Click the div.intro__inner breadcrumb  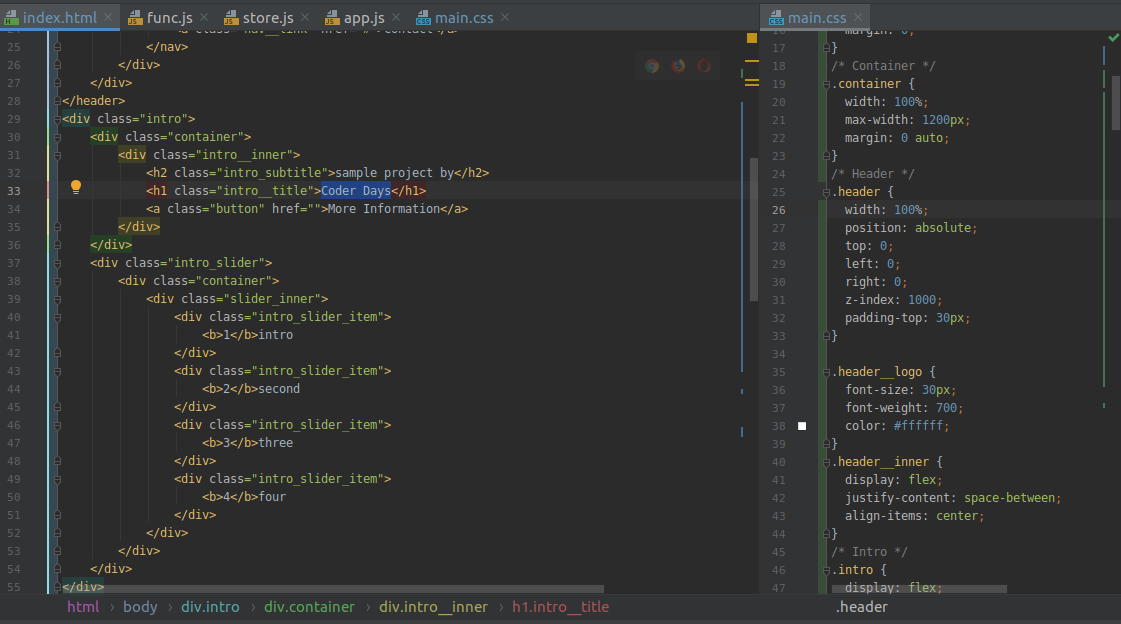click(x=433, y=607)
